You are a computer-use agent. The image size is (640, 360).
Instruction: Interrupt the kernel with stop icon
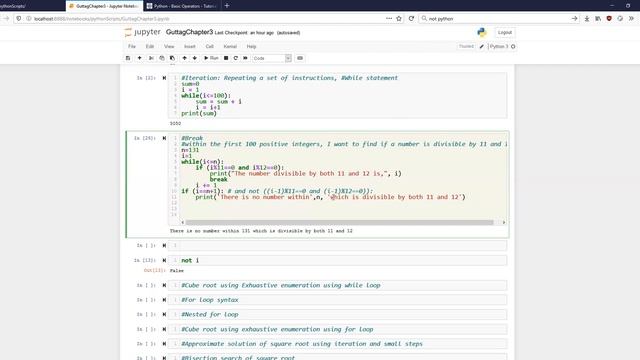point(226,58)
